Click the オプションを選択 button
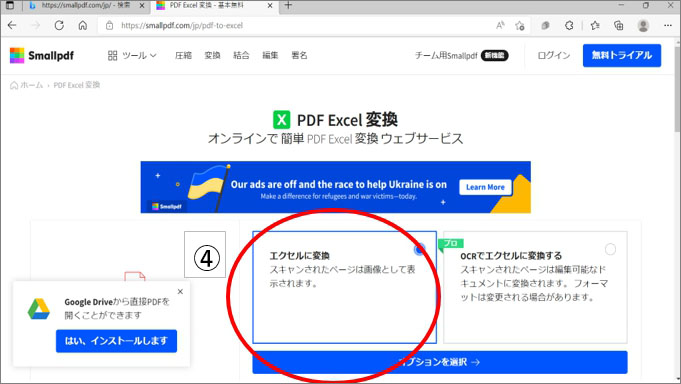This screenshot has height=384, width=681. click(x=440, y=362)
